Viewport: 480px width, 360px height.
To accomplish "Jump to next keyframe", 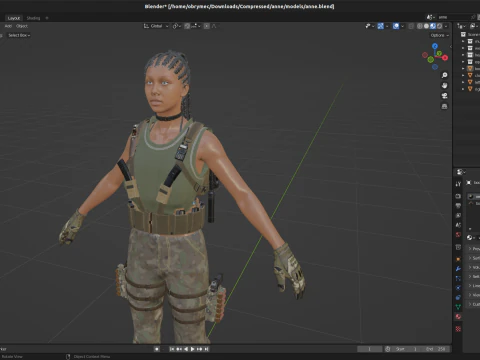I will (199, 349).
